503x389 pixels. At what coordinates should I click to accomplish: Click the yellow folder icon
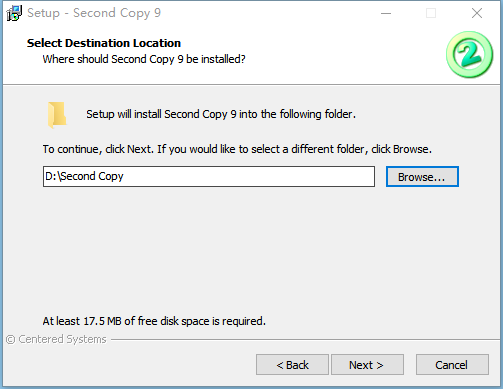pyautogui.click(x=57, y=115)
